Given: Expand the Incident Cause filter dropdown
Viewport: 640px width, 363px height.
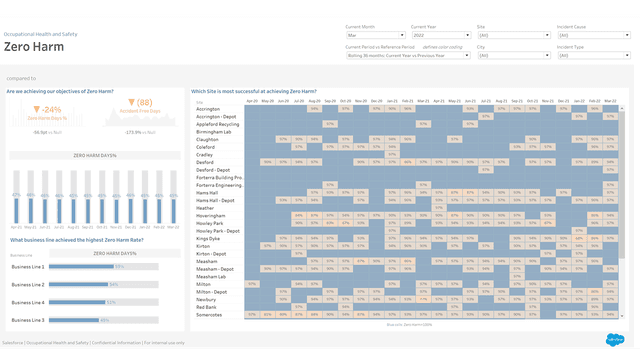Looking at the screenshot, I should (x=594, y=35).
